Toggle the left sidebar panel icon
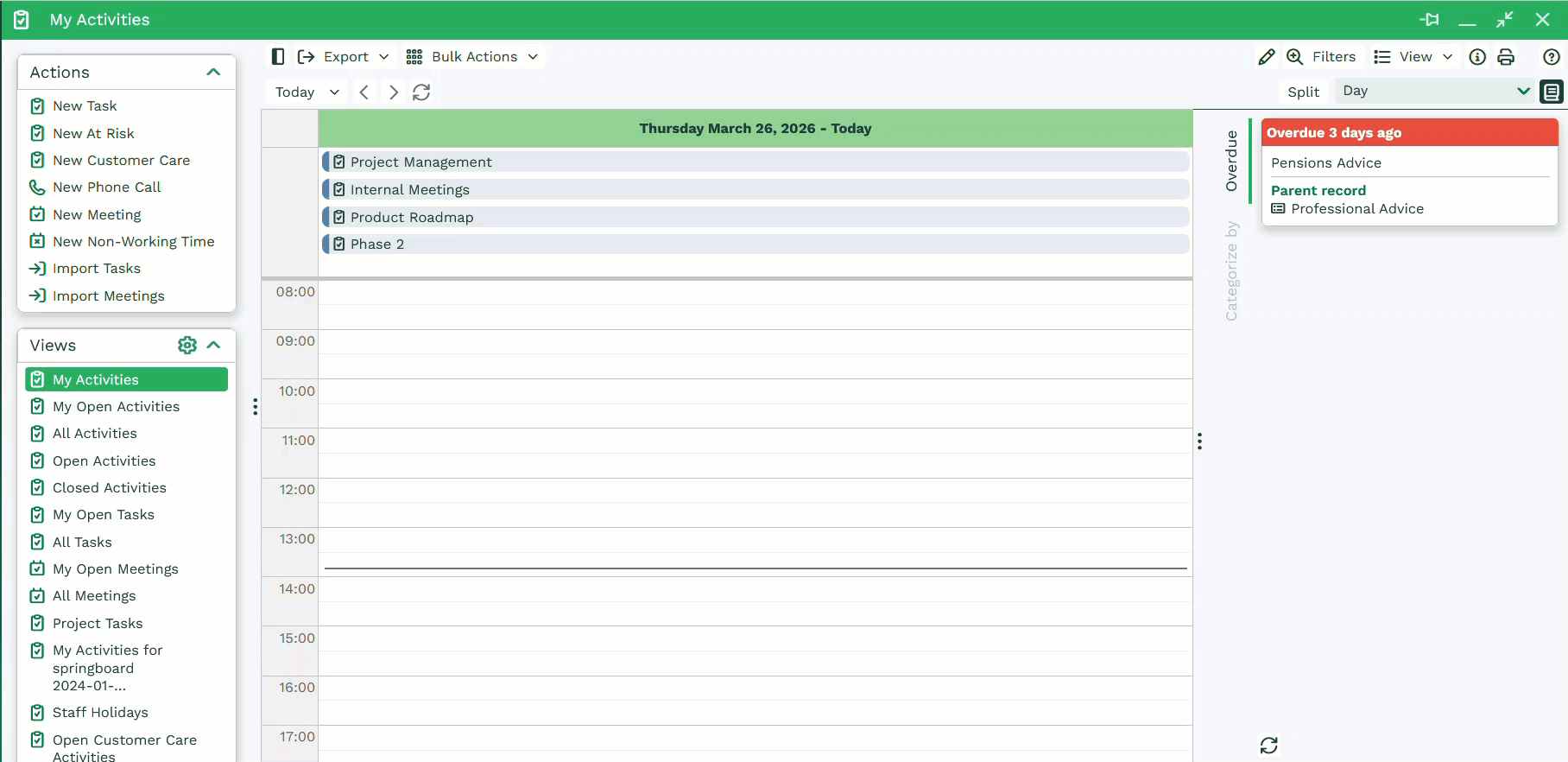1568x762 pixels. (x=278, y=57)
